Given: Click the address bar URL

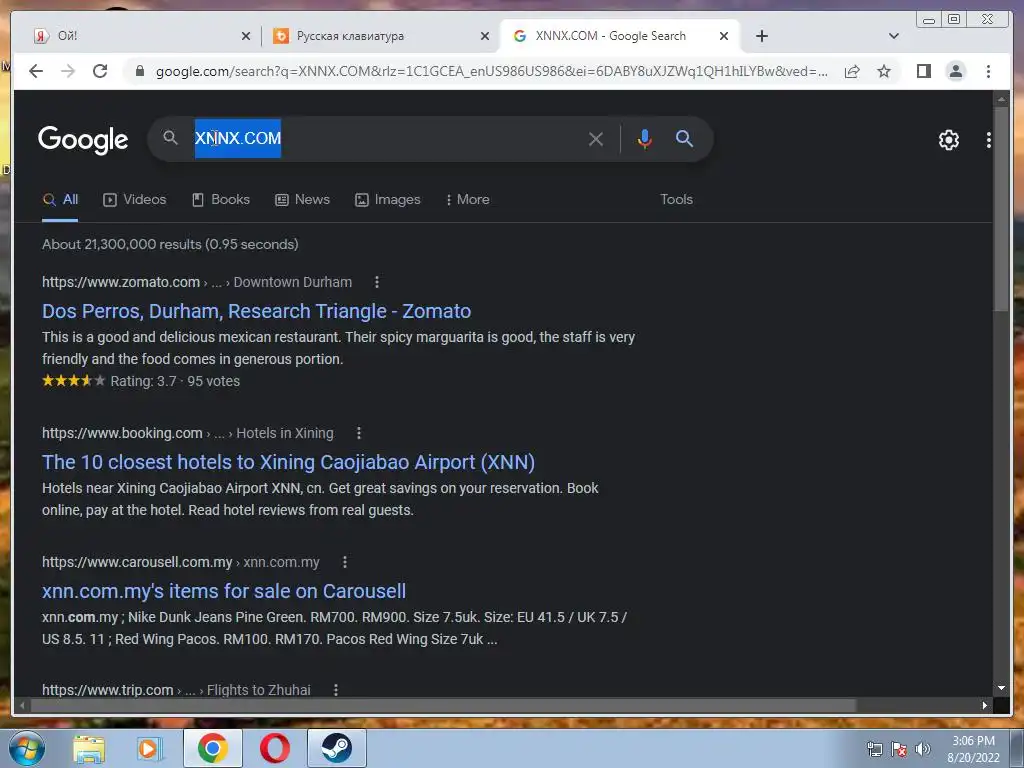Looking at the screenshot, I should [x=491, y=71].
